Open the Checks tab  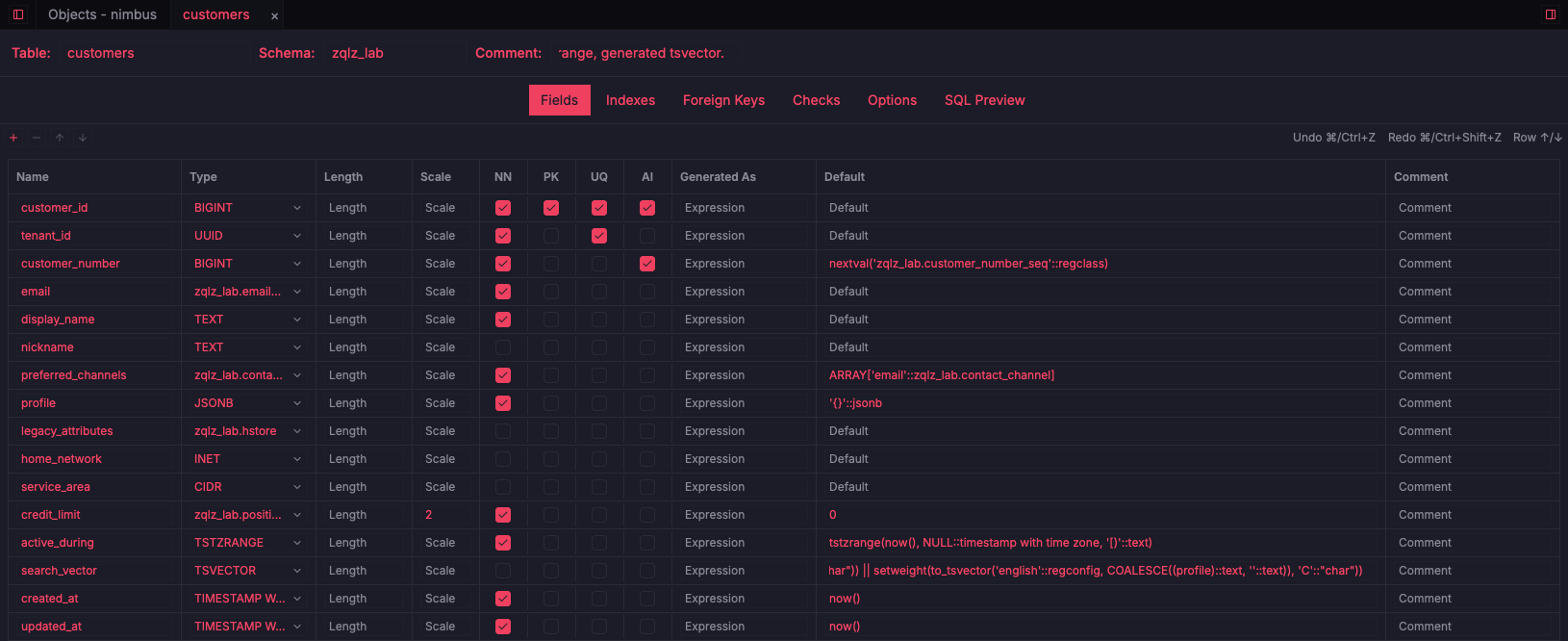pyautogui.click(x=817, y=100)
